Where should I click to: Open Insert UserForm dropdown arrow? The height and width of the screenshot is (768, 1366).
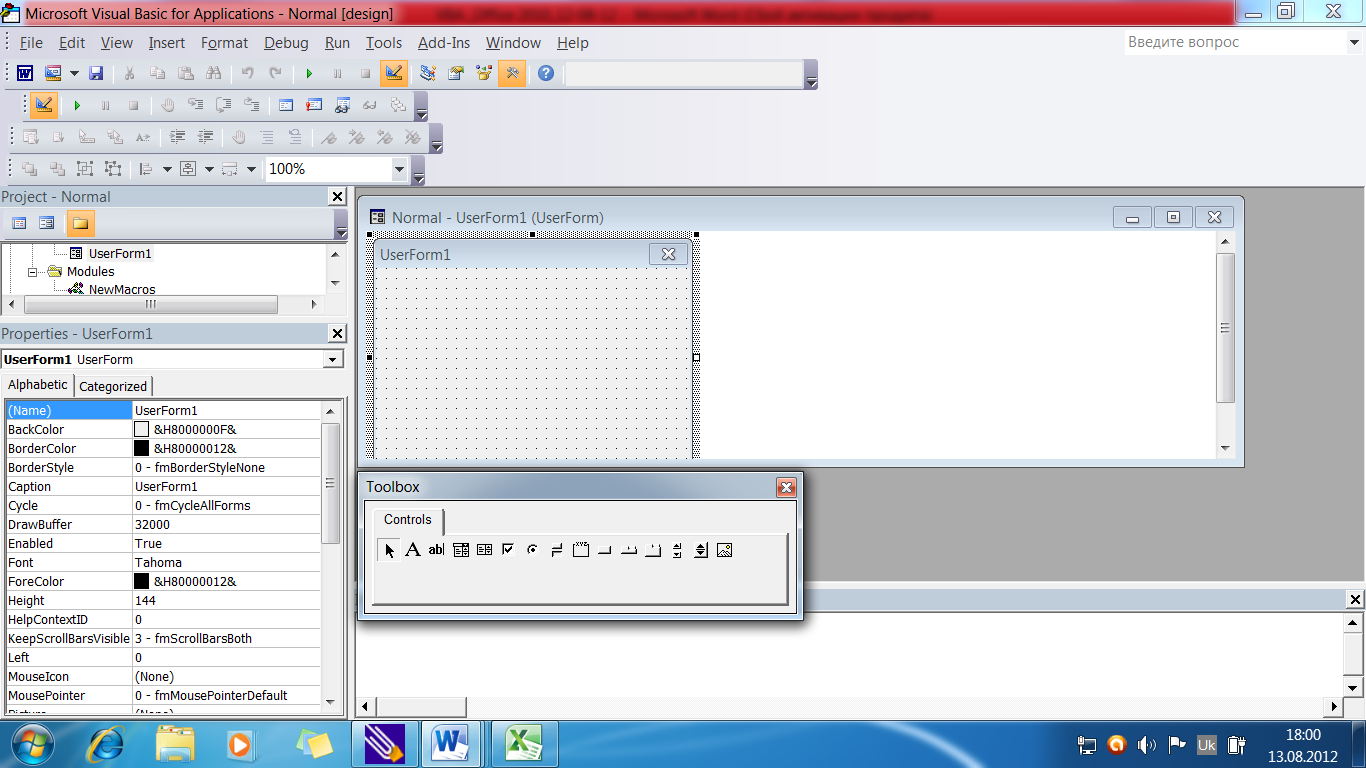tap(74, 73)
